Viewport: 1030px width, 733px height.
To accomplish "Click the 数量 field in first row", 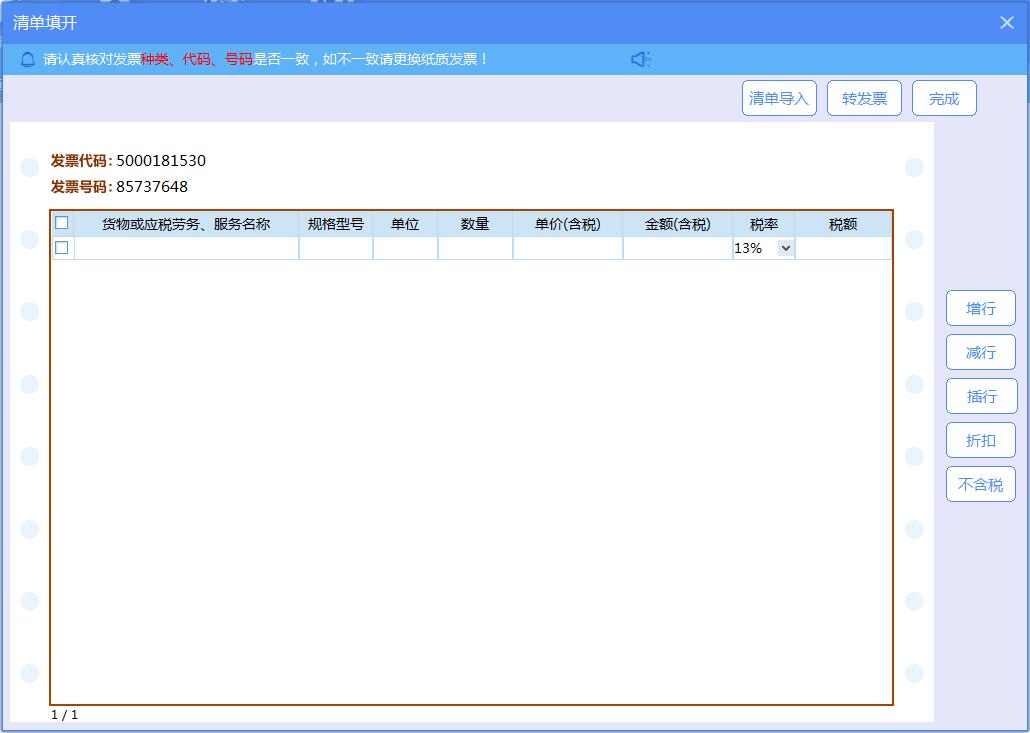I will pos(475,248).
